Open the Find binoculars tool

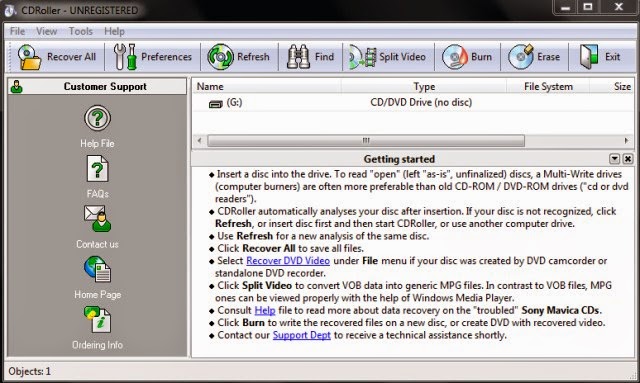point(298,57)
